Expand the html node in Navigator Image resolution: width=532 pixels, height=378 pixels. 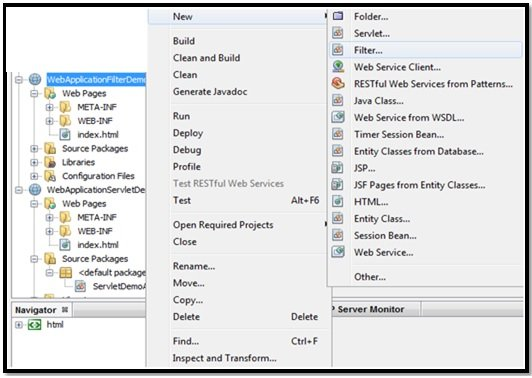point(19,325)
